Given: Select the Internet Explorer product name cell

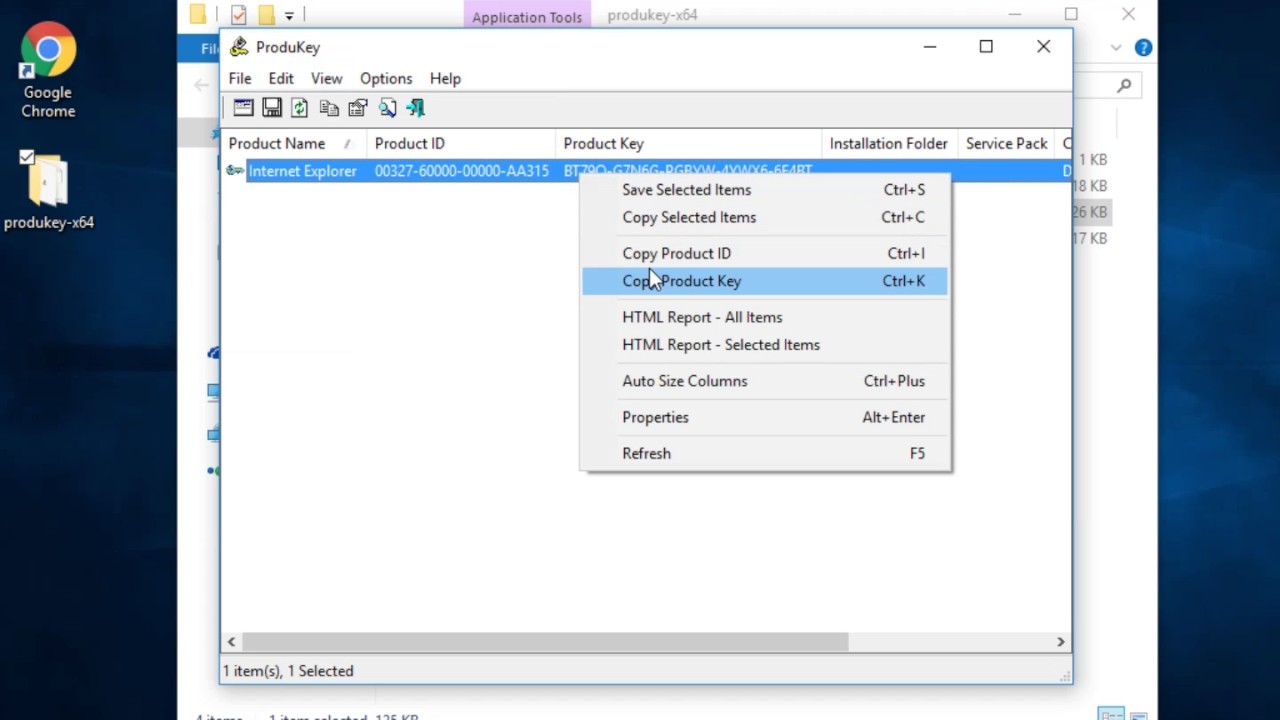Looking at the screenshot, I should (x=302, y=171).
